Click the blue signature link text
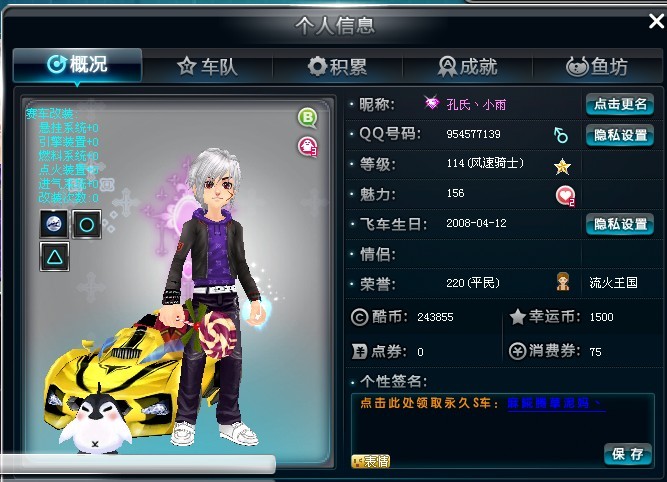Viewport: 667px width, 482px height. coord(556,403)
